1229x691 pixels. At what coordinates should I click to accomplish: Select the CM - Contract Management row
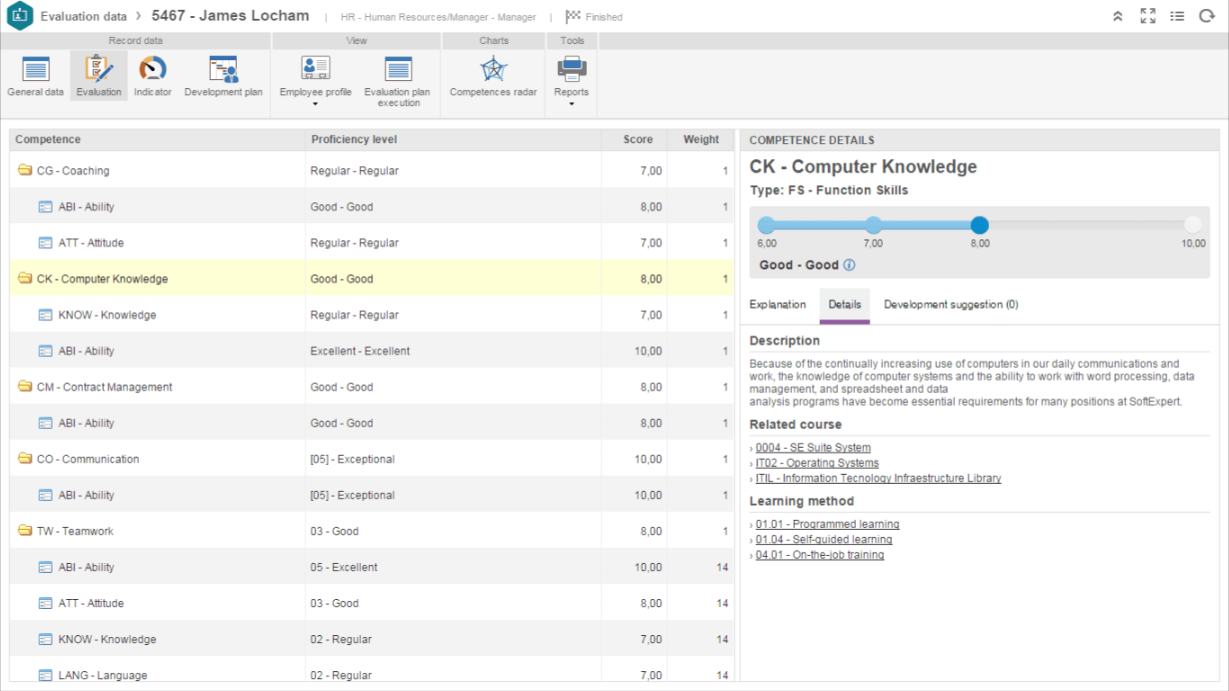point(372,387)
